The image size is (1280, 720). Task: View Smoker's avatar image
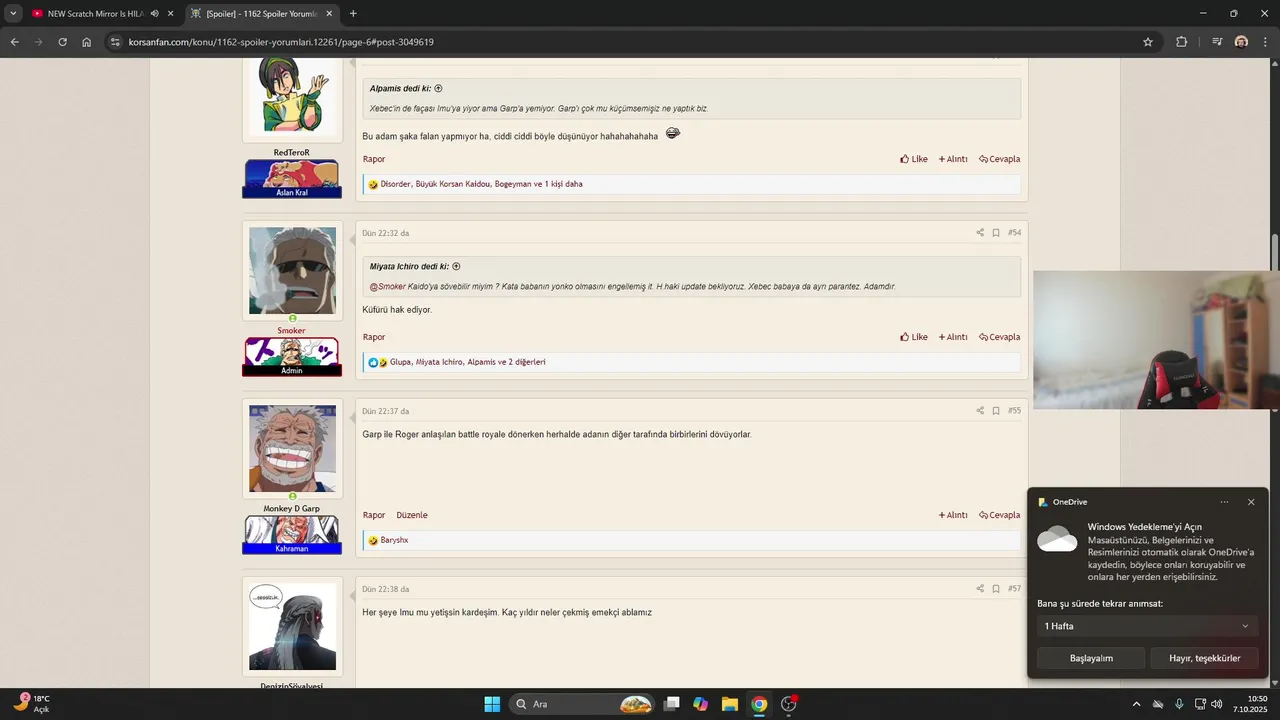[x=292, y=271]
